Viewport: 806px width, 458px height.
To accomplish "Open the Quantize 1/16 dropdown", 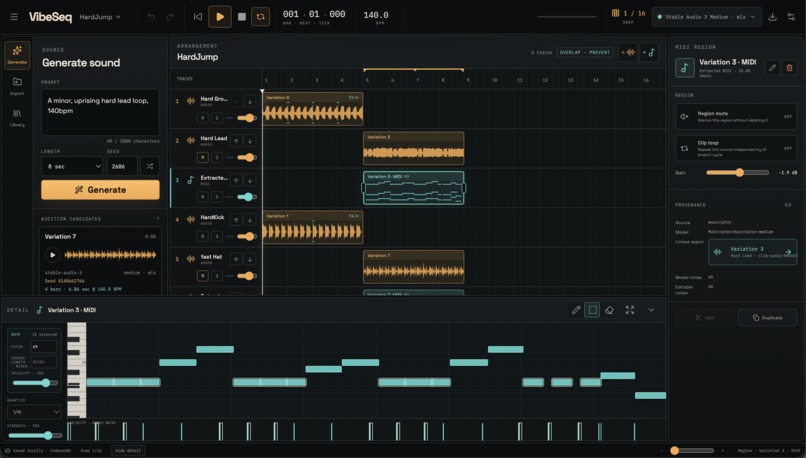I will (x=34, y=412).
